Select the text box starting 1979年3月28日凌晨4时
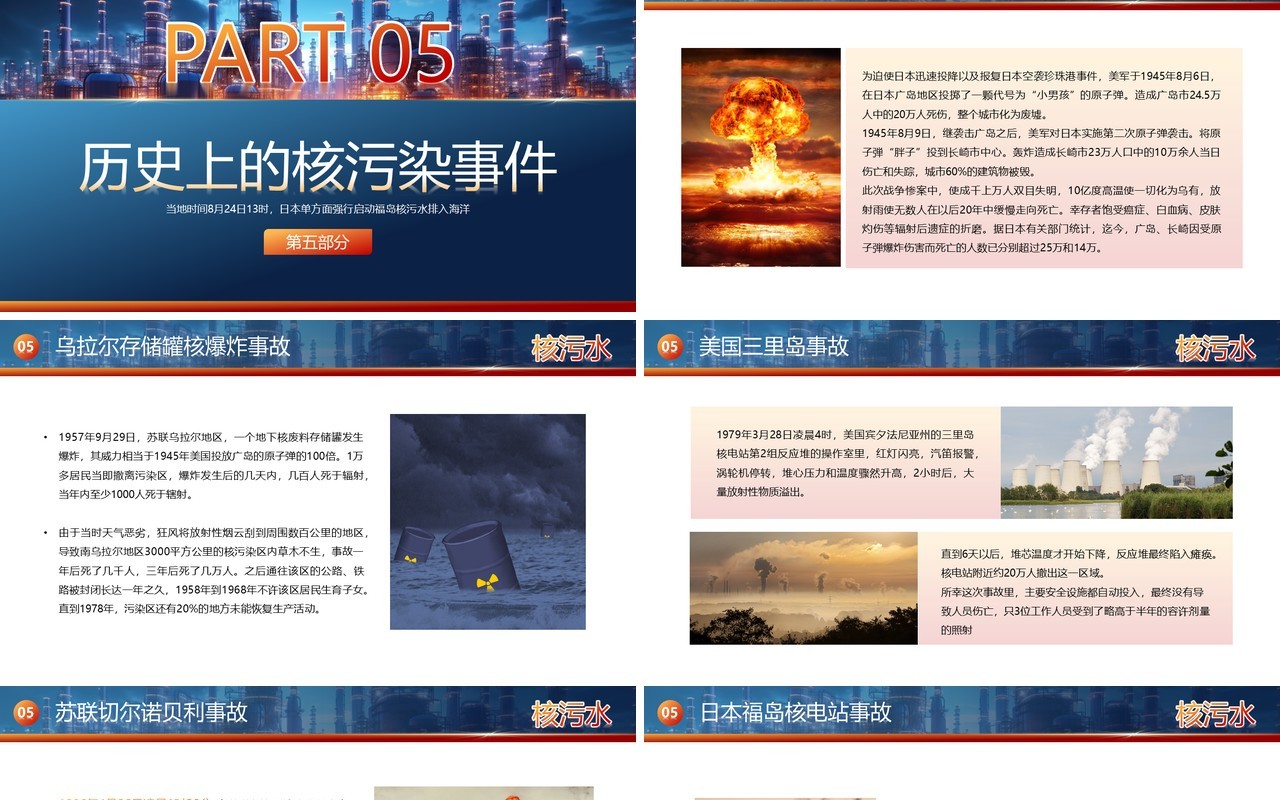 pyautogui.click(x=845, y=463)
